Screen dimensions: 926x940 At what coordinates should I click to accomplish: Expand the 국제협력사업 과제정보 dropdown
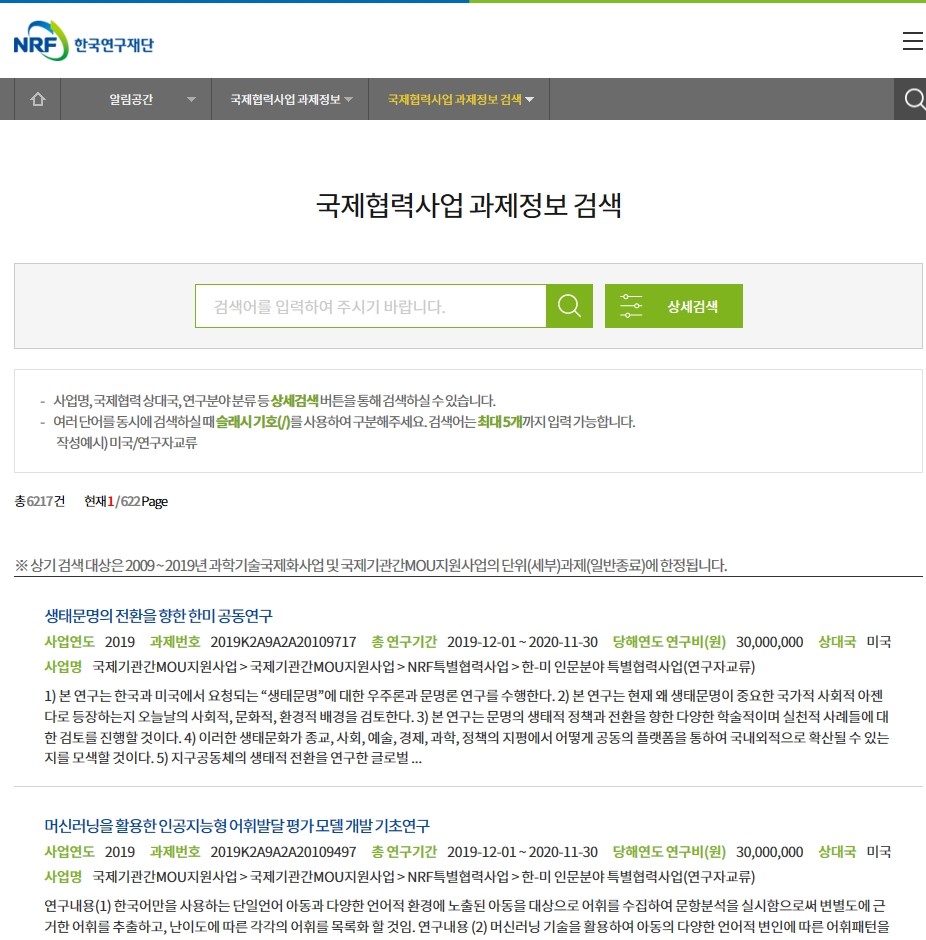(x=291, y=99)
